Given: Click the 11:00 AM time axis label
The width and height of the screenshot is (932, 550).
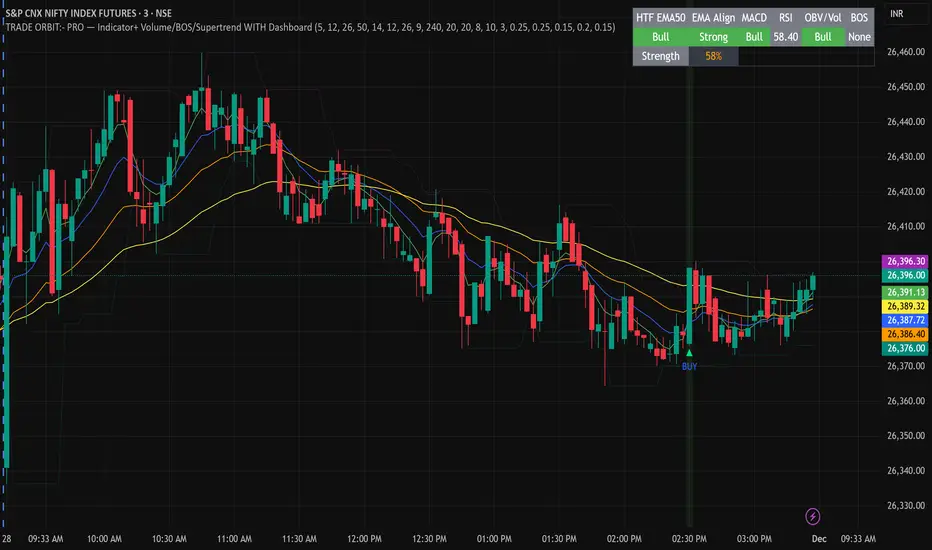Looking at the screenshot, I should tap(234, 539).
